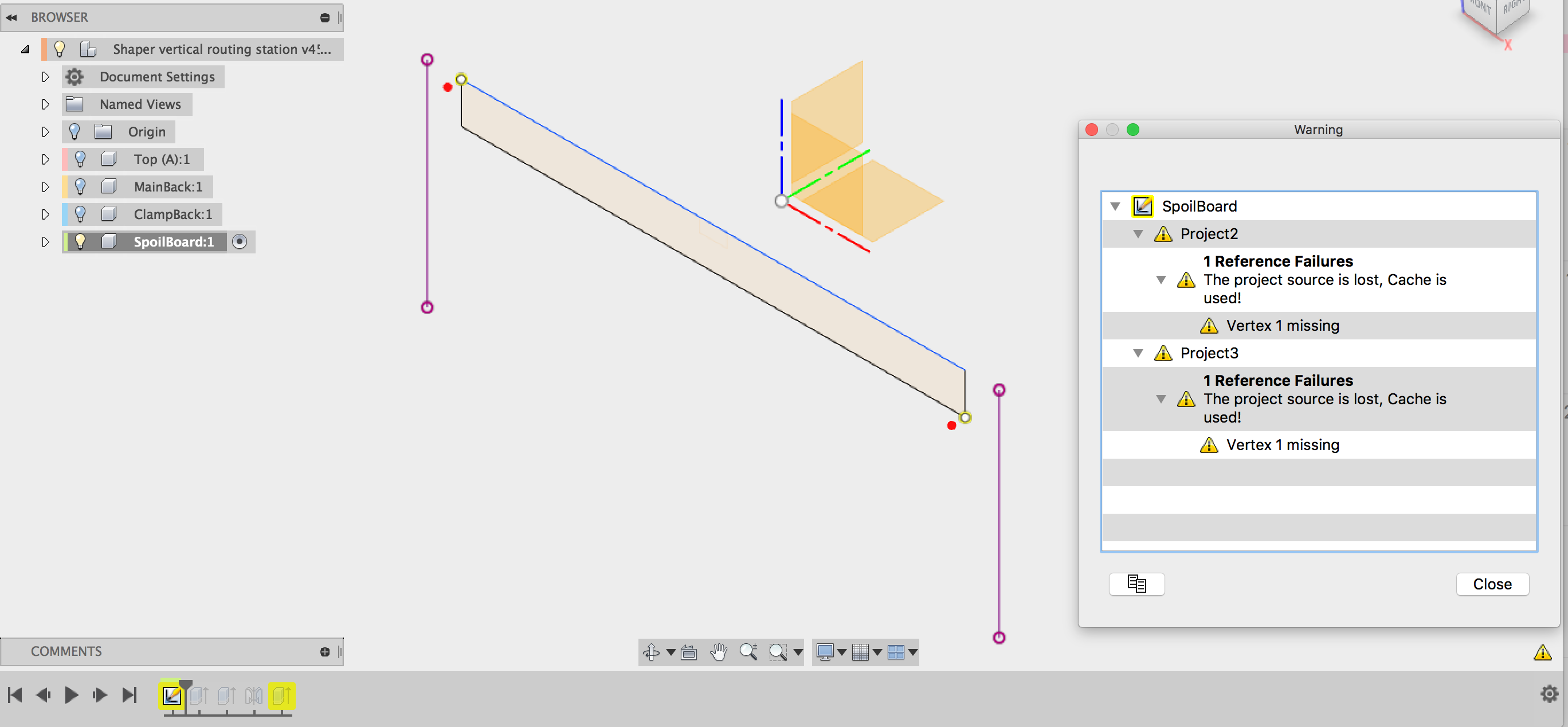Select the yellow-highlighted extrude in timeline
This screenshot has width=1568, height=727.
point(282,695)
